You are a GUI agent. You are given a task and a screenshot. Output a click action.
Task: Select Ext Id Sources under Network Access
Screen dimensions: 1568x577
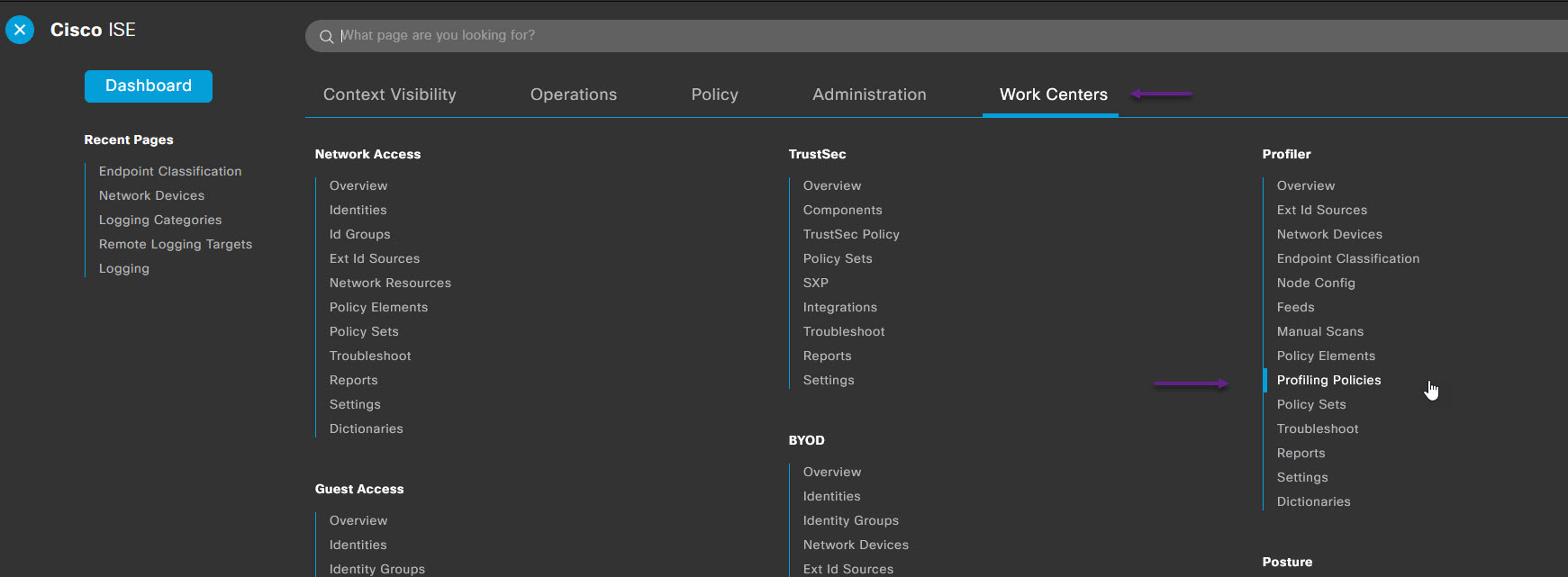click(x=375, y=258)
